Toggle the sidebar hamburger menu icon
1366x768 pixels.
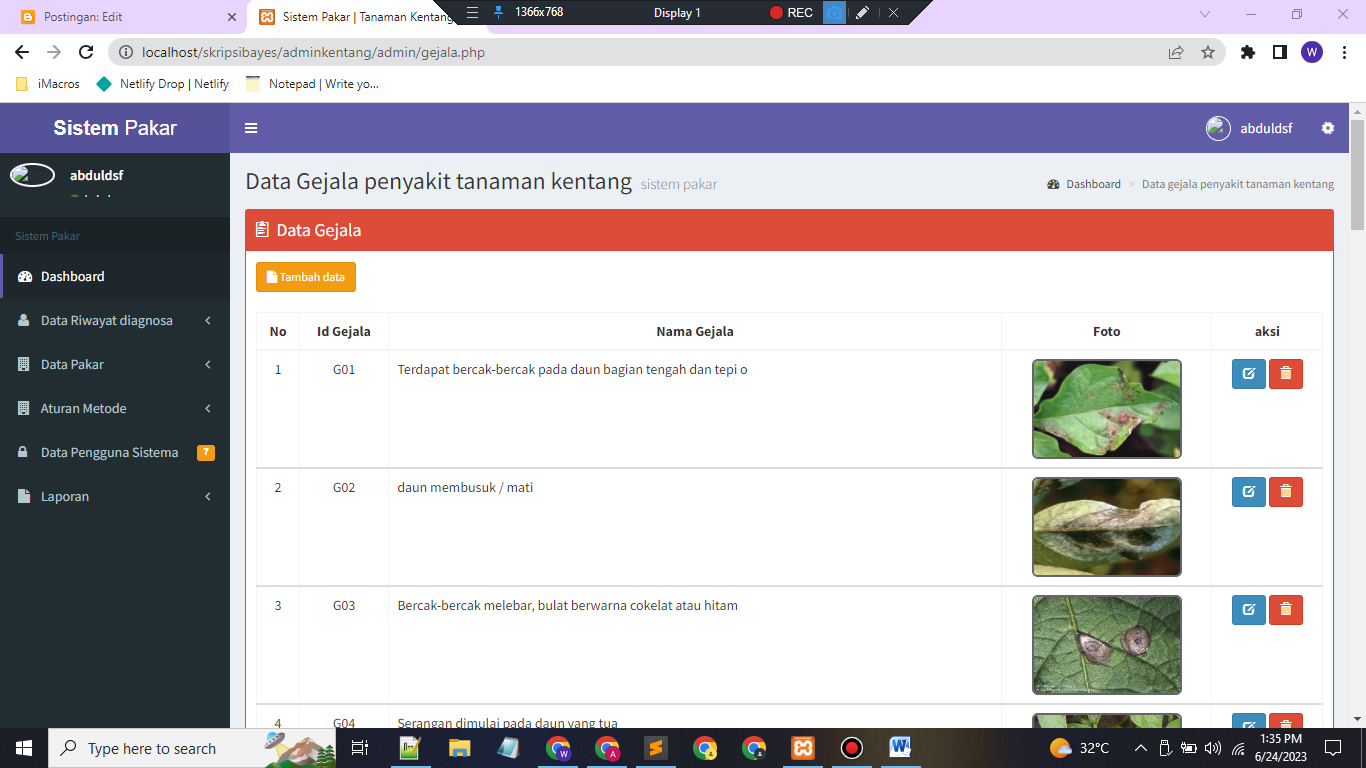click(251, 128)
